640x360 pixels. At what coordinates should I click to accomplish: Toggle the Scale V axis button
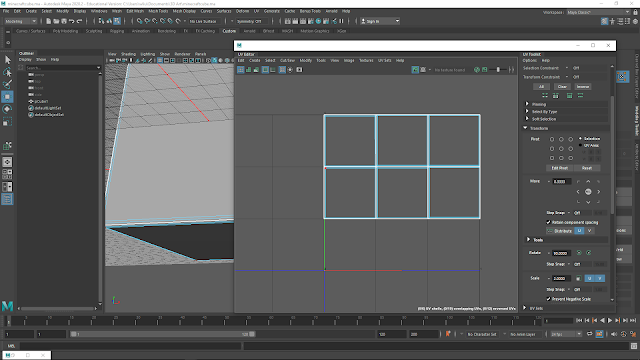click(x=600, y=278)
